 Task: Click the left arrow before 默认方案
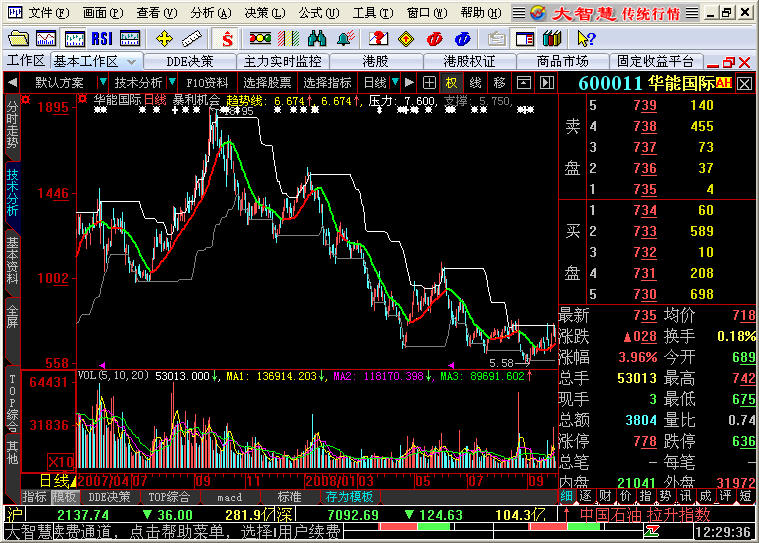coord(13,83)
